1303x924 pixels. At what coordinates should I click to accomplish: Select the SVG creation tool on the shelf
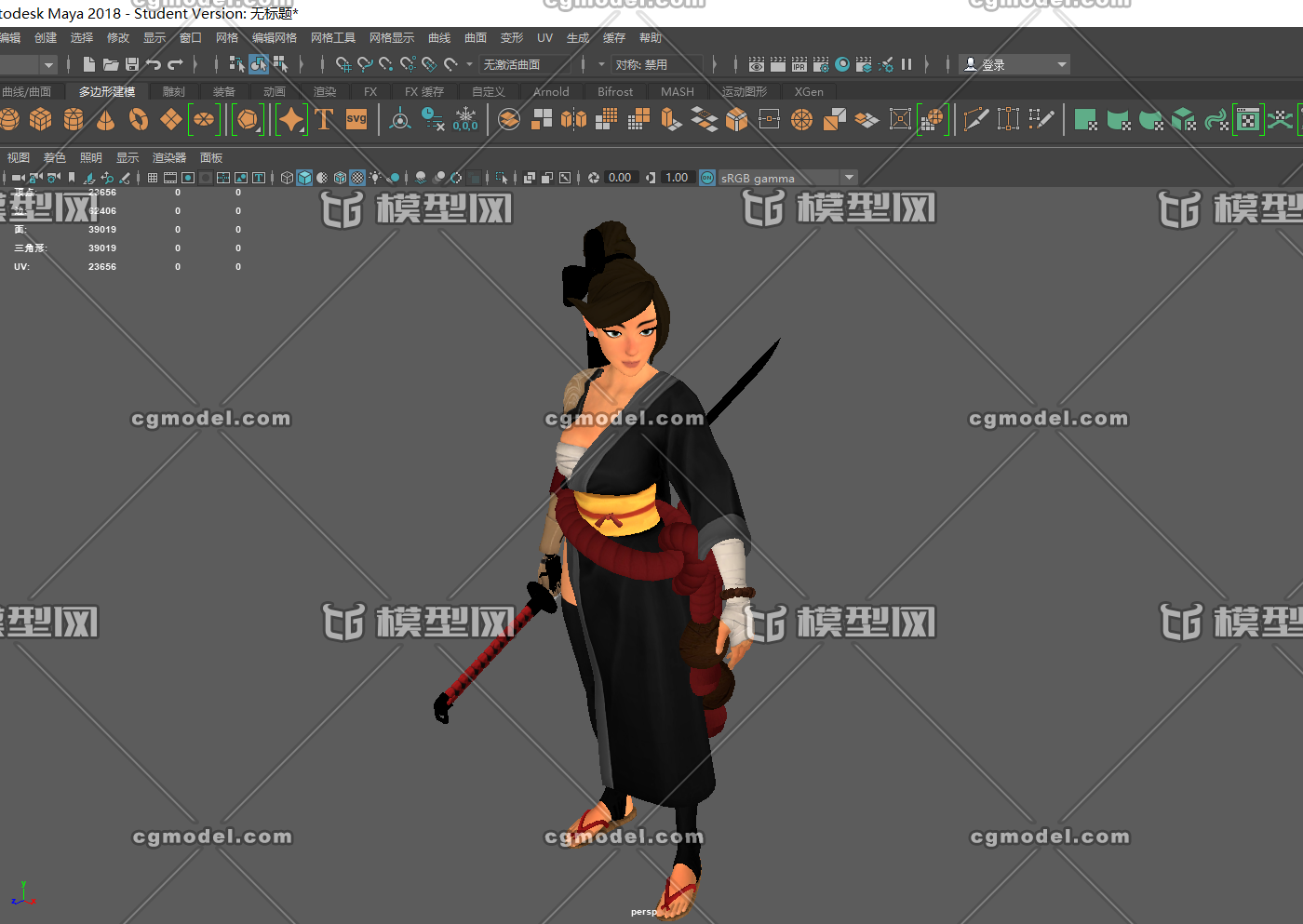356,119
